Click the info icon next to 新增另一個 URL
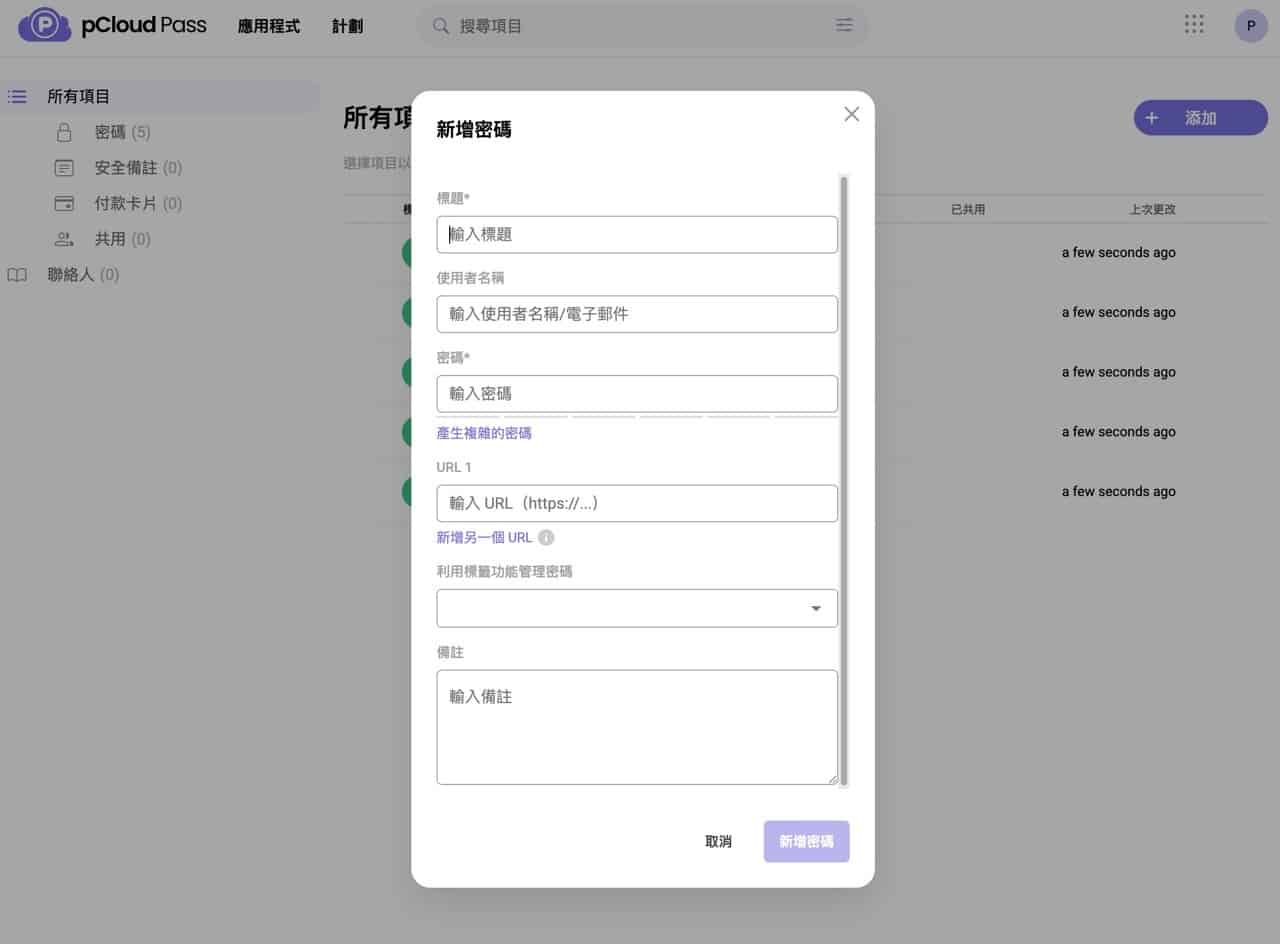 pos(546,538)
